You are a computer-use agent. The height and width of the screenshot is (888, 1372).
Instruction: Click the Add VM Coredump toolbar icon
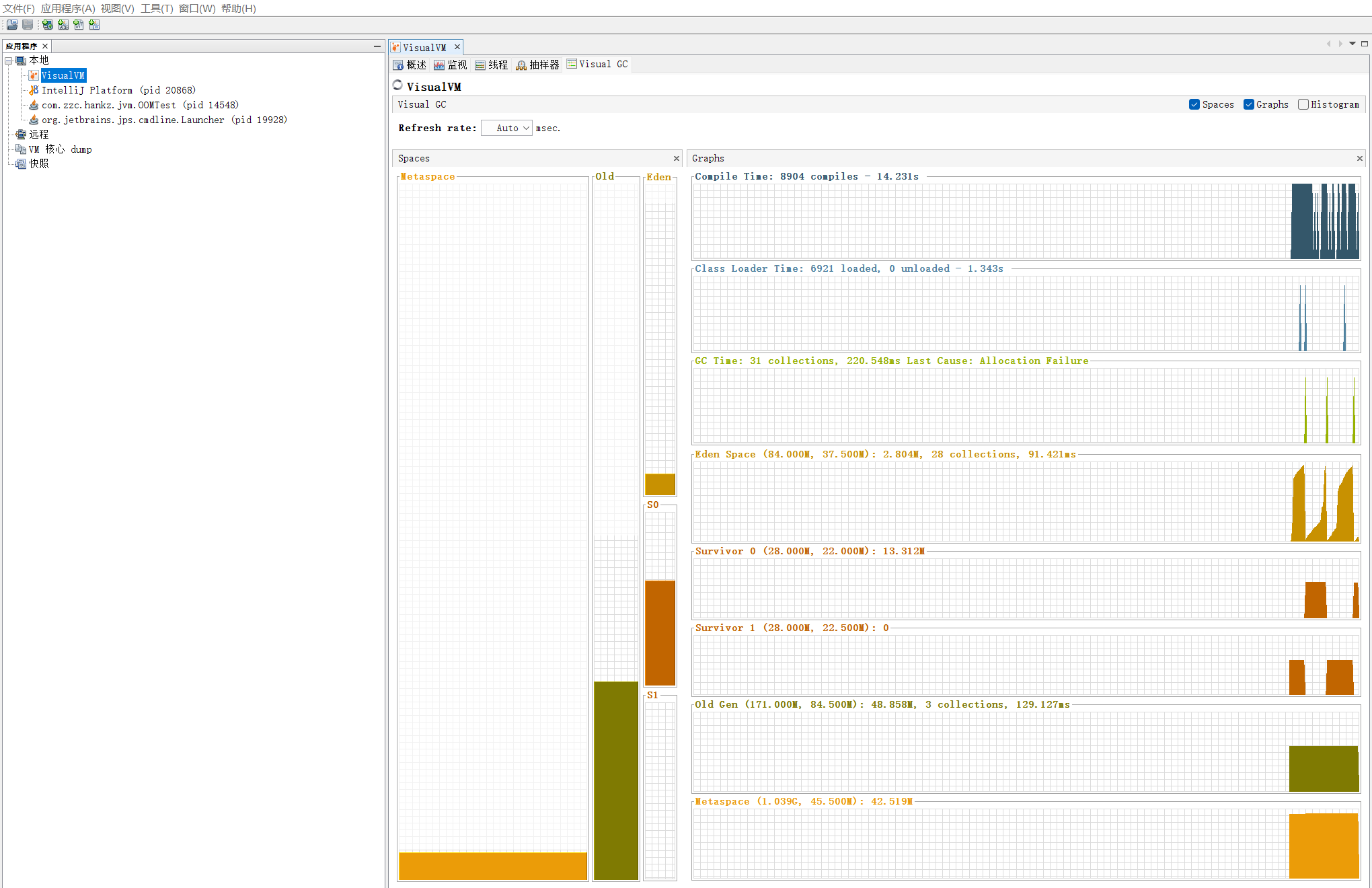[x=79, y=25]
